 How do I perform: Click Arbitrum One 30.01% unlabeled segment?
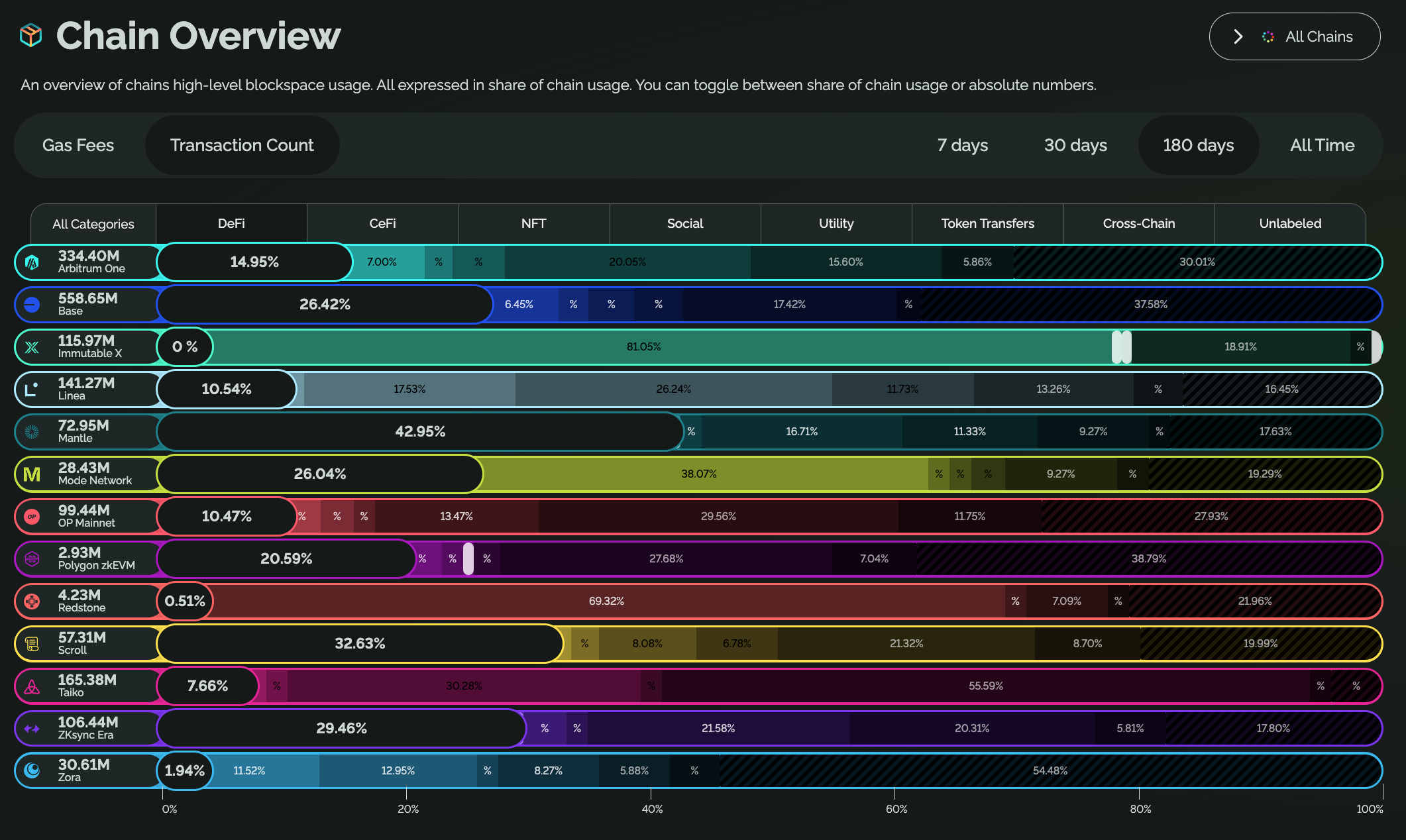click(1197, 262)
